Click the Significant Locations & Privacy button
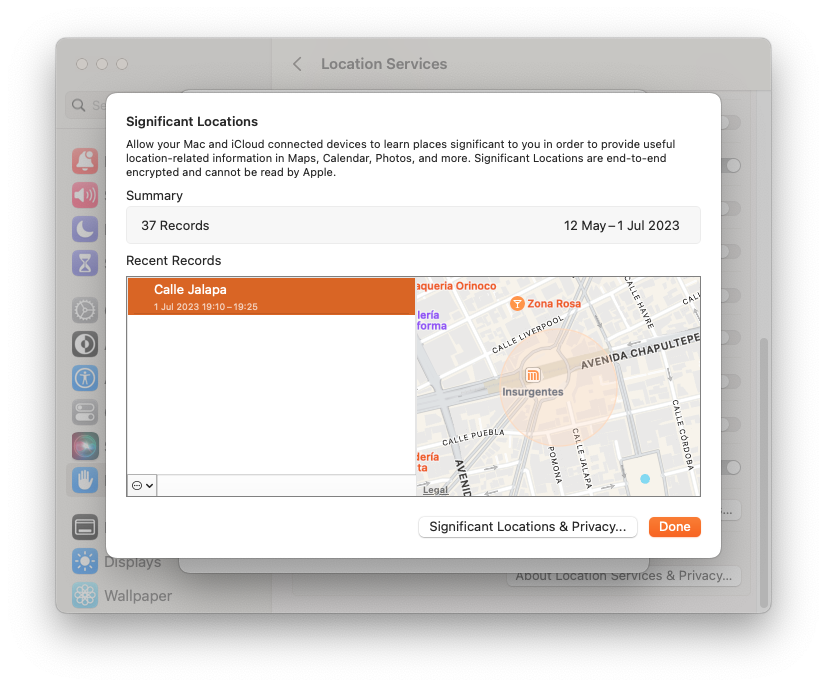The image size is (827, 687). click(x=527, y=527)
